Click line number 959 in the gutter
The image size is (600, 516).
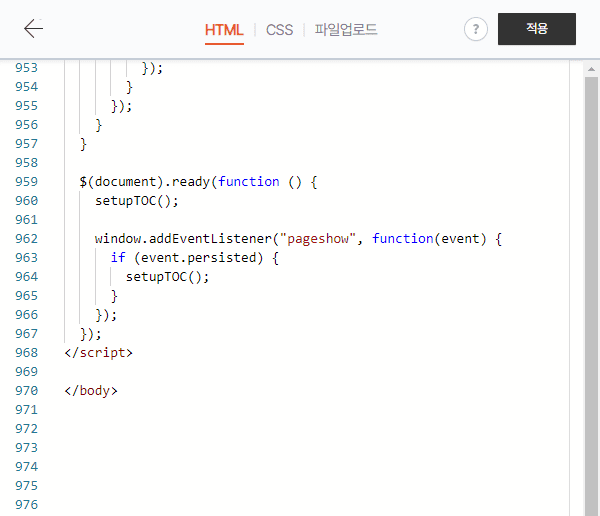[26, 181]
